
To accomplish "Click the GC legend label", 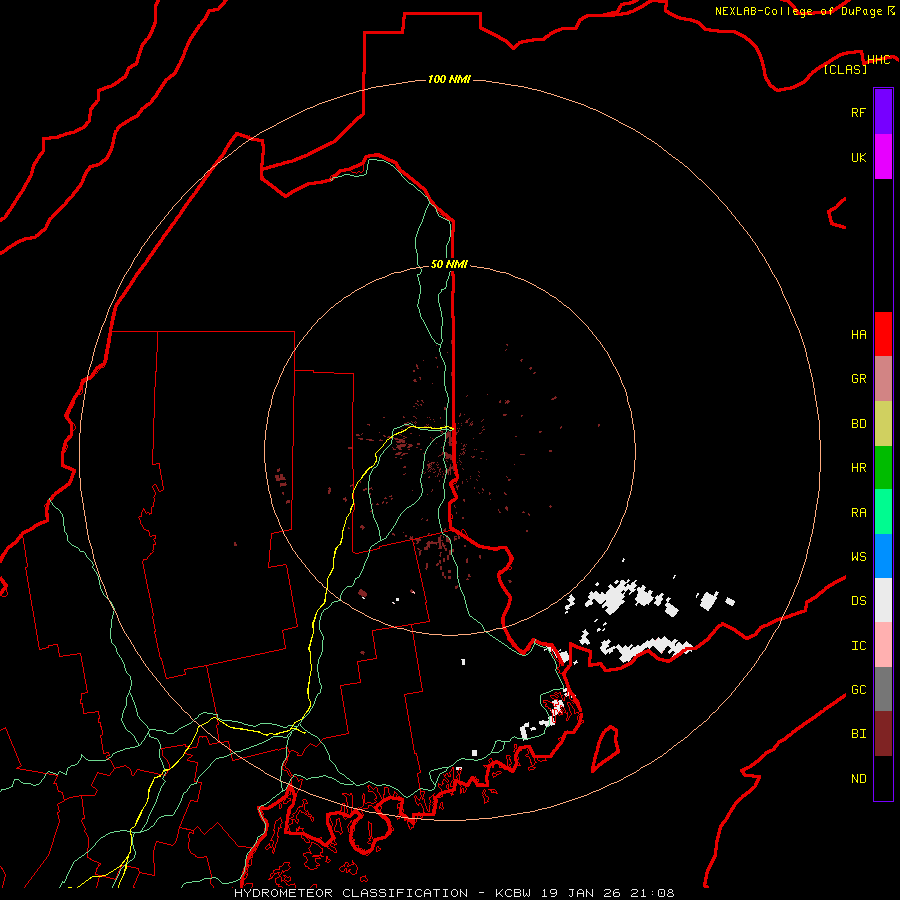I will tap(858, 690).
